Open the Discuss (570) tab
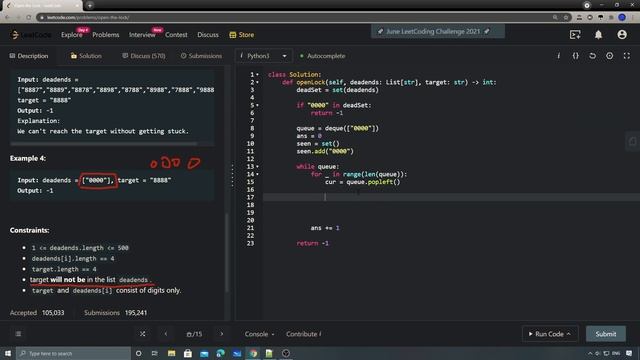Image resolution: width=640 pixels, height=360 pixels. (144, 56)
